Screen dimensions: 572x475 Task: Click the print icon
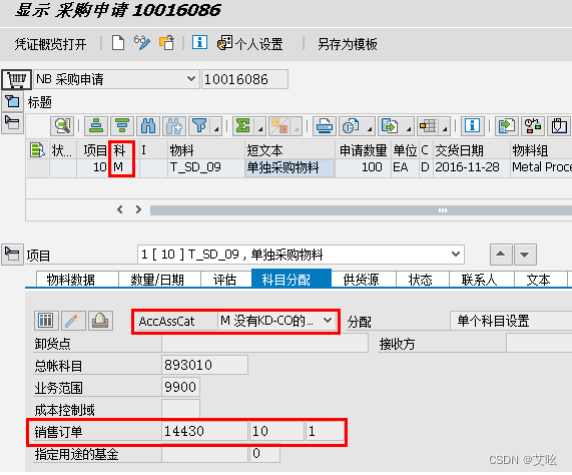coord(324,126)
